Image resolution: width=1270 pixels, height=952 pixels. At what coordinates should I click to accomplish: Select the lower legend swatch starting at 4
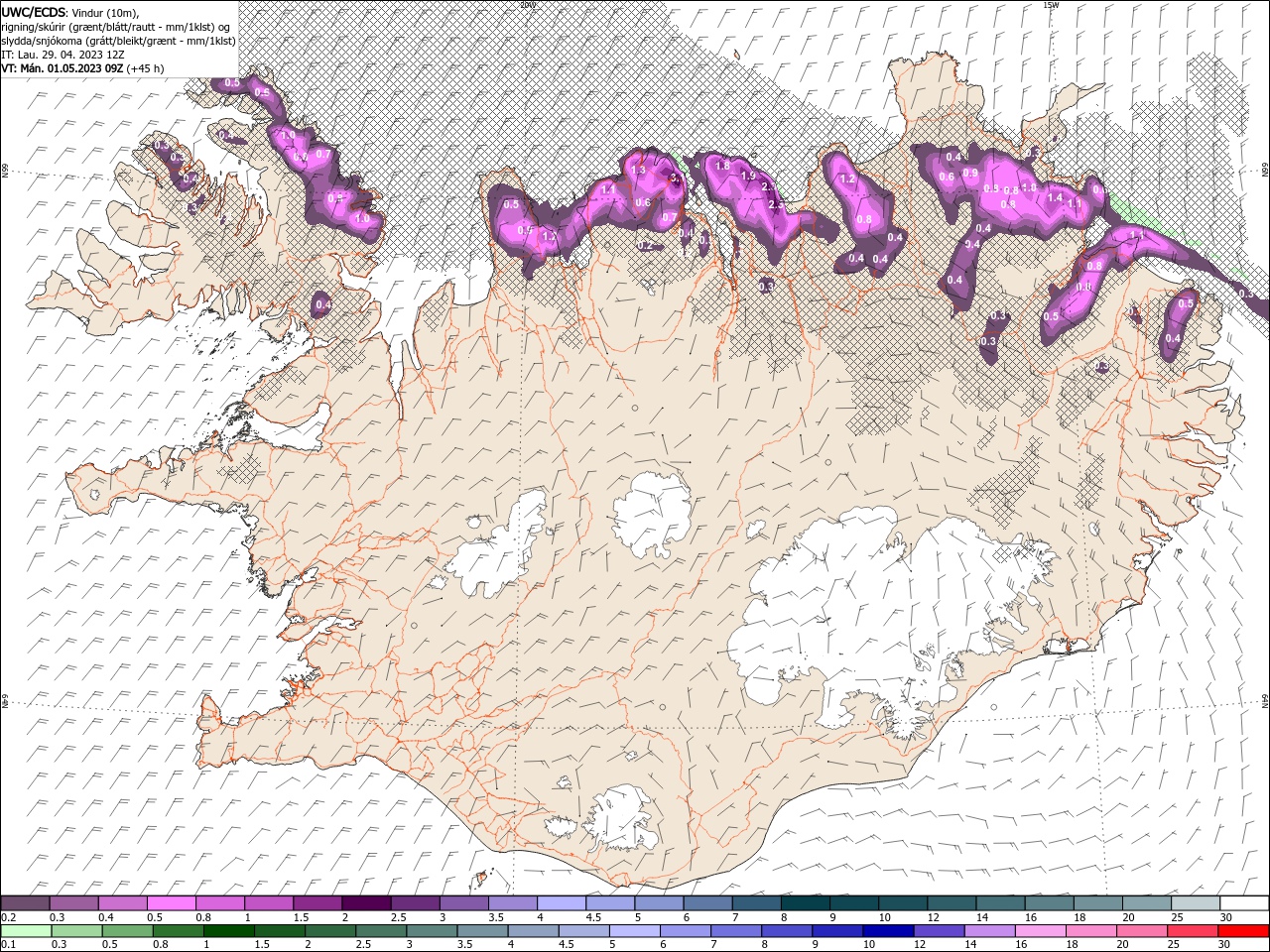click(x=533, y=931)
